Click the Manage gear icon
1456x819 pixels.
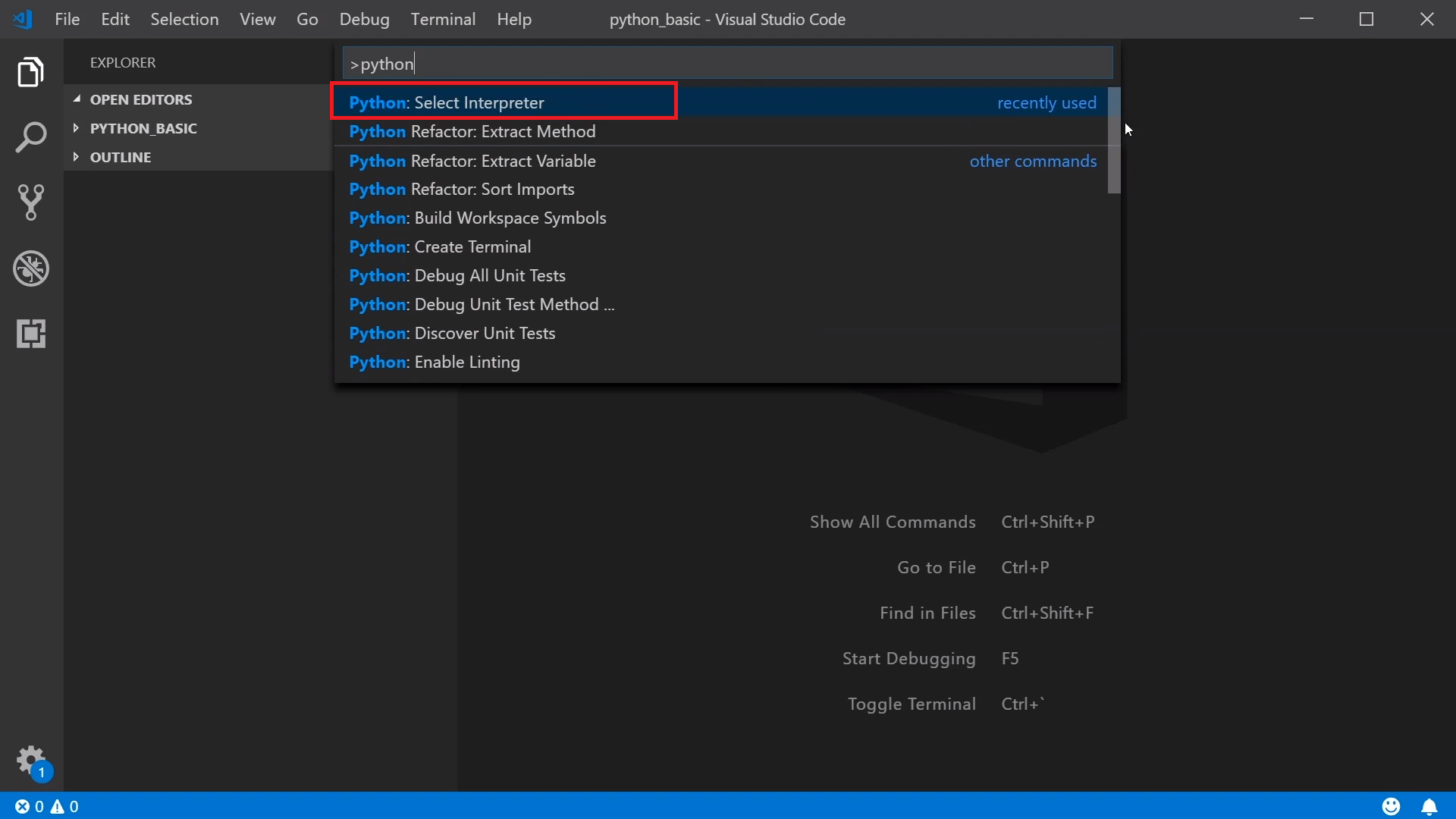[30, 759]
